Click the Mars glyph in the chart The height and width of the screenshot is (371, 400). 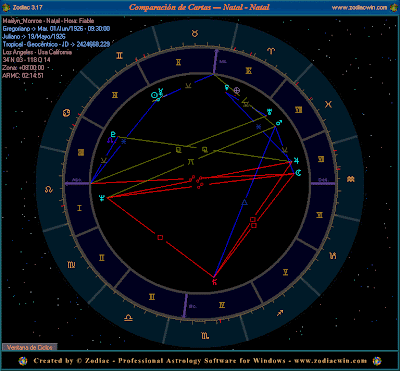tap(279, 122)
